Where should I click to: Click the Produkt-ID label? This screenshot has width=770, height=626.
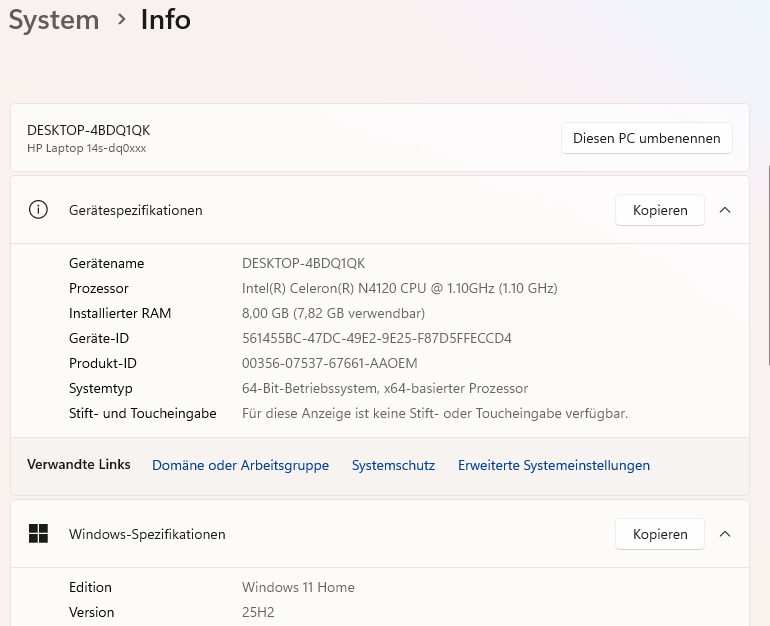103,363
